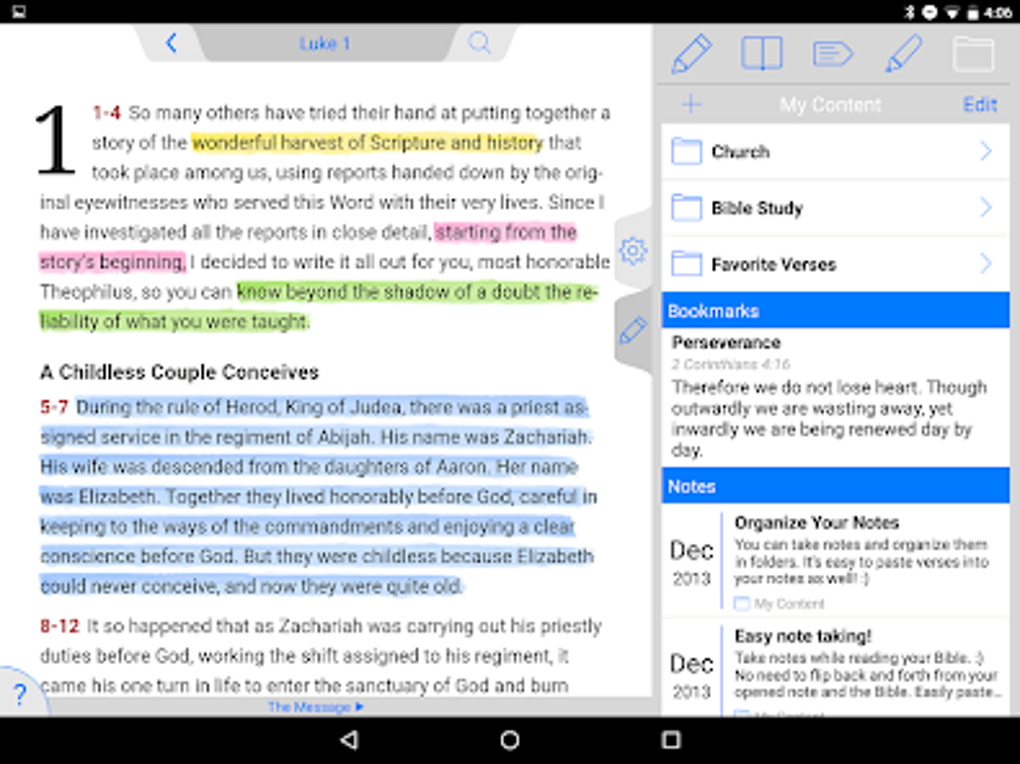Tap the blue highlighted verses 5-7 passage
The image size is (1020, 764).
click(317, 497)
